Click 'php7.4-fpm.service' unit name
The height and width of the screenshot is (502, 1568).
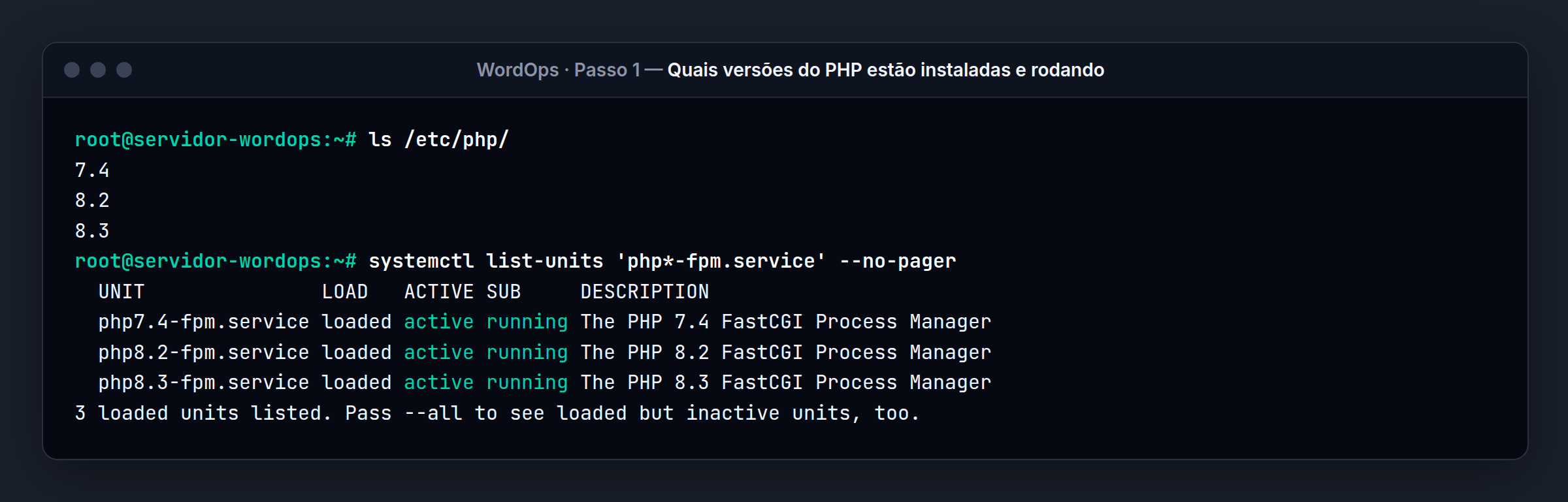click(204, 322)
